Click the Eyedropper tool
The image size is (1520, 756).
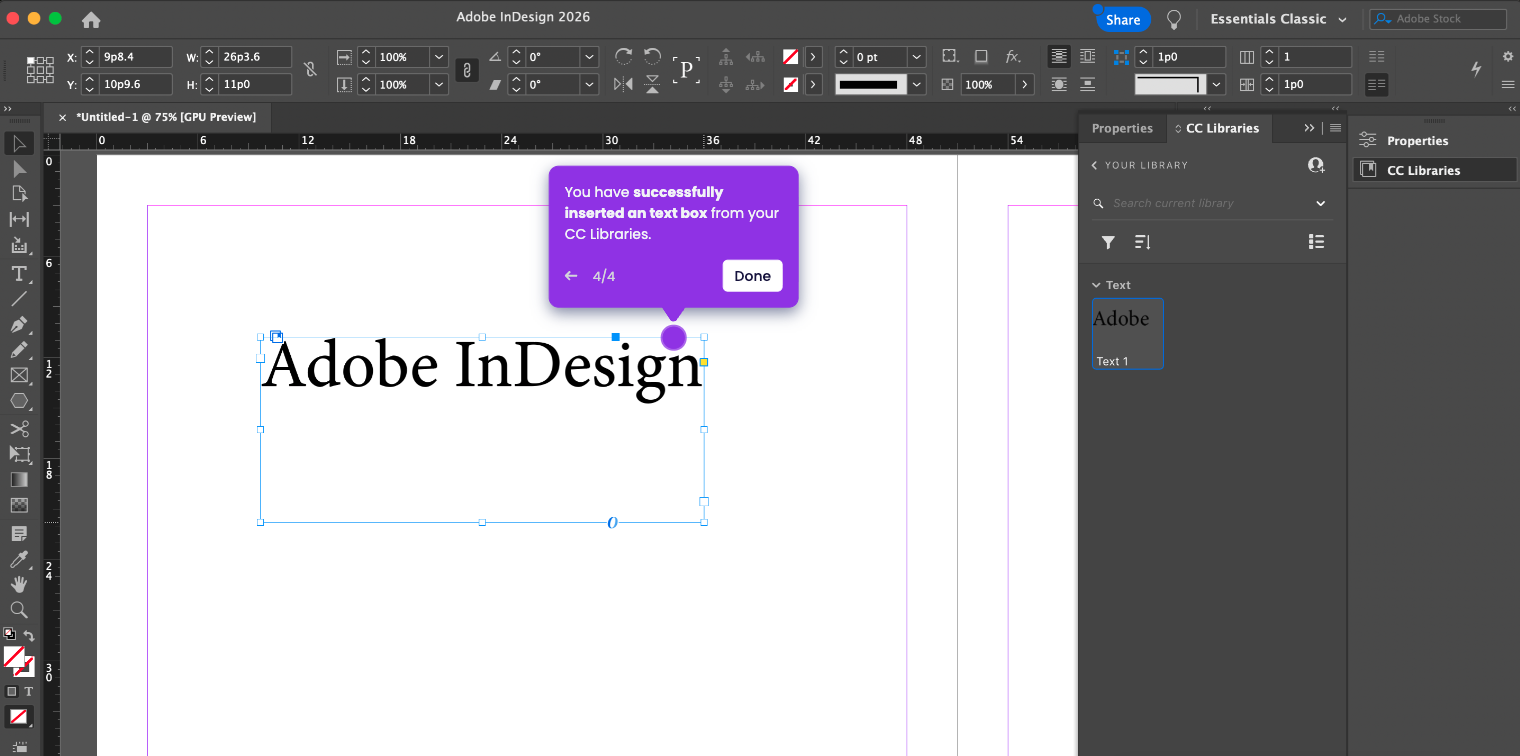coord(19,559)
